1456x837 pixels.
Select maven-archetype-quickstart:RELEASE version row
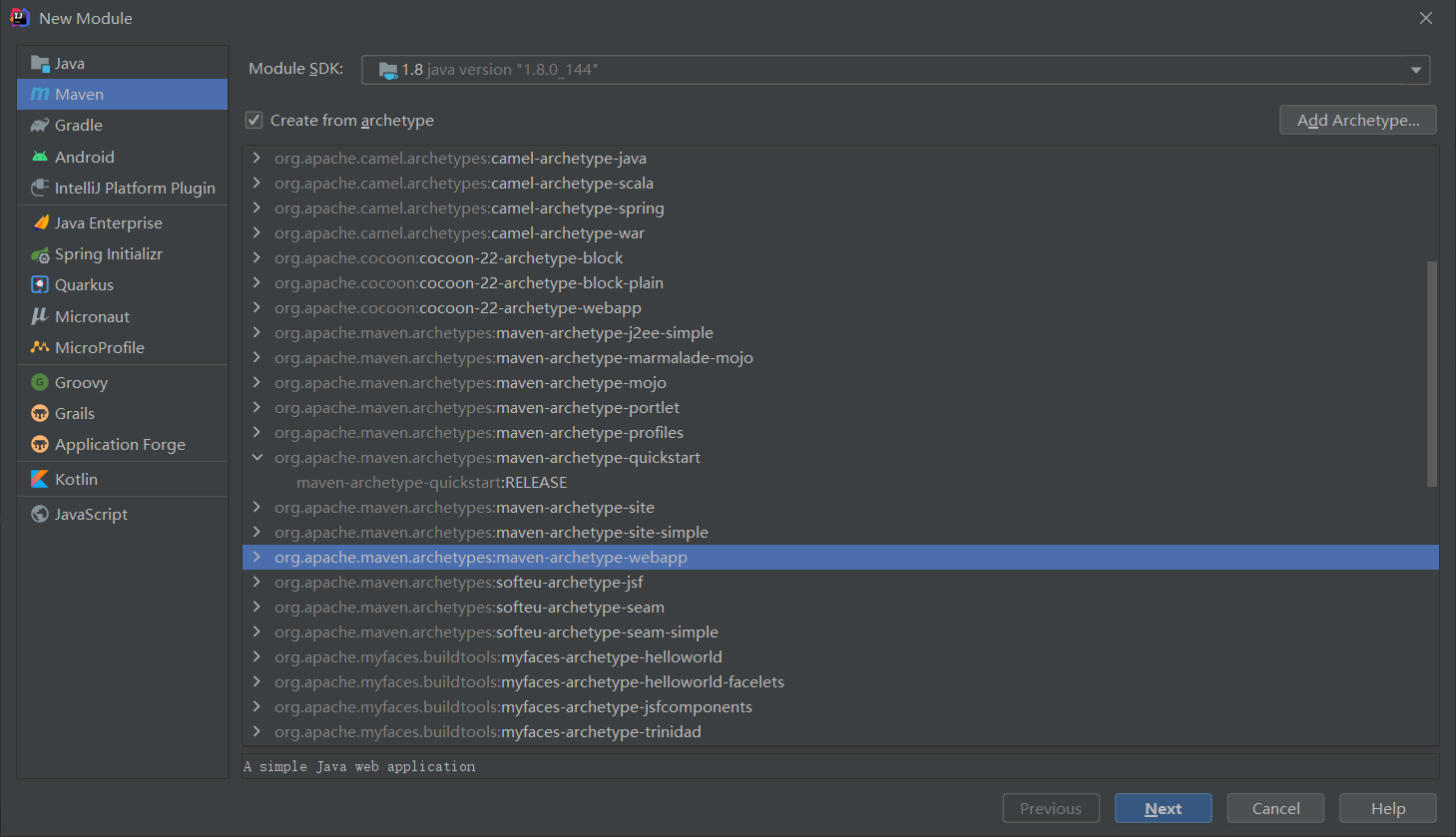pyautogui.click(x=840, y=482)
